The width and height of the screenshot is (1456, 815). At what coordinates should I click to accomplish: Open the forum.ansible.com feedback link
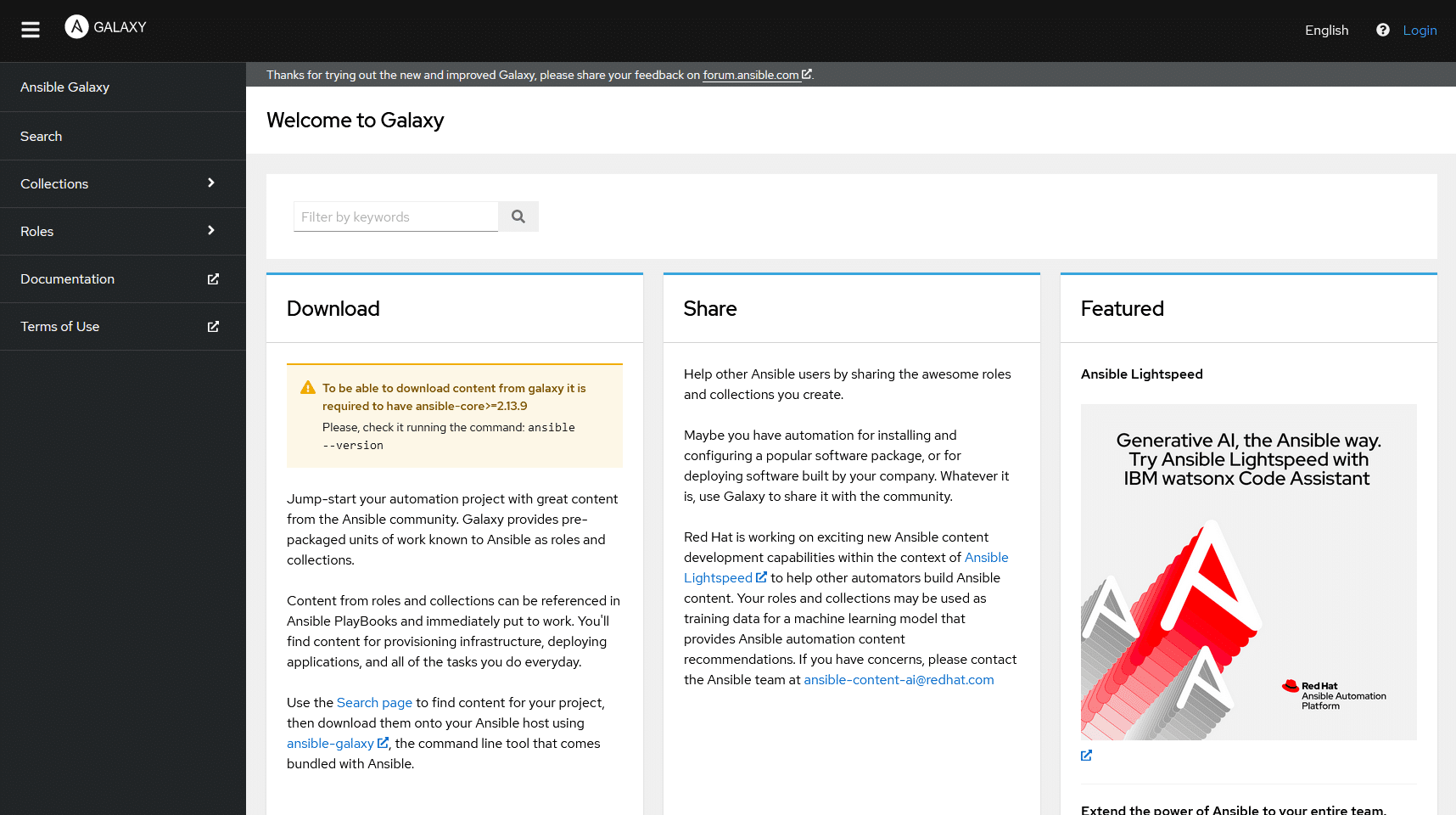coord(751,76)
